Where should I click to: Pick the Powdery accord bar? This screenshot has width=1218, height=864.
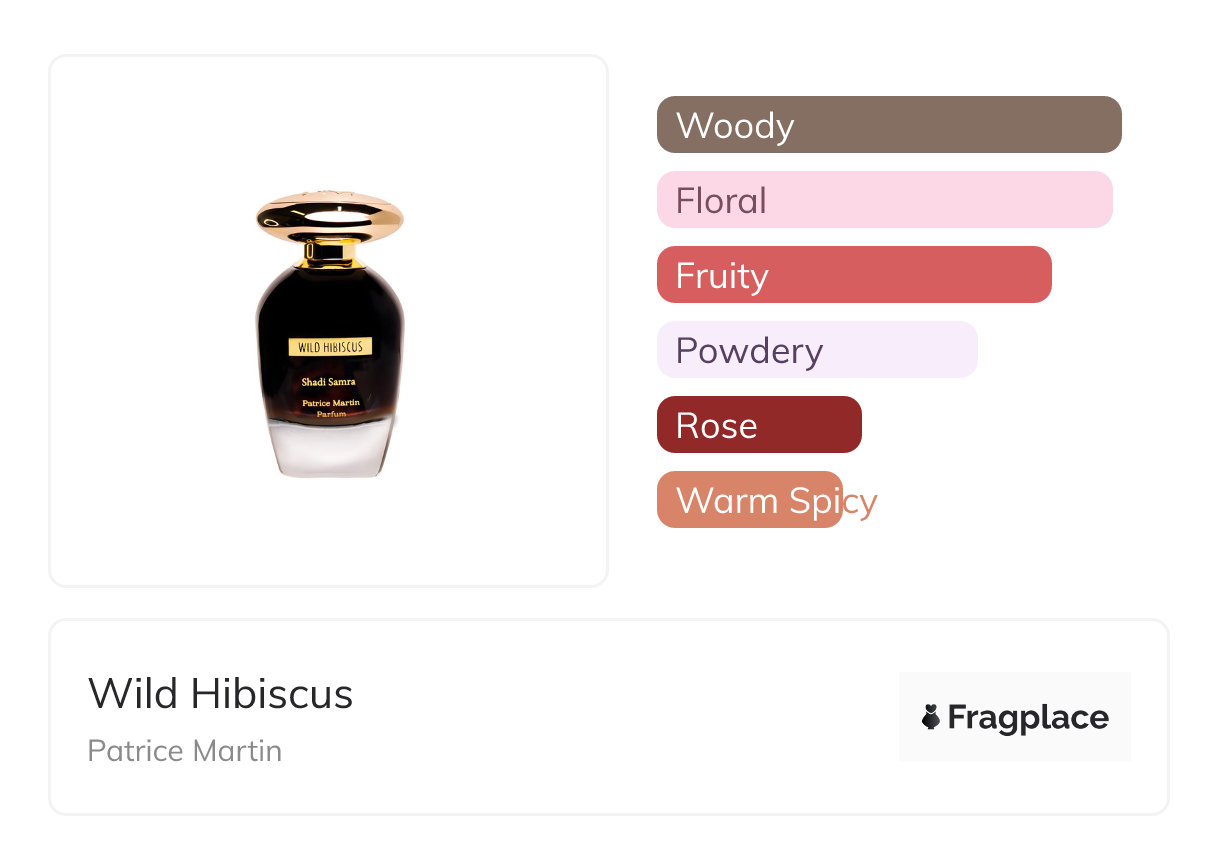click(x=816, y=350)
